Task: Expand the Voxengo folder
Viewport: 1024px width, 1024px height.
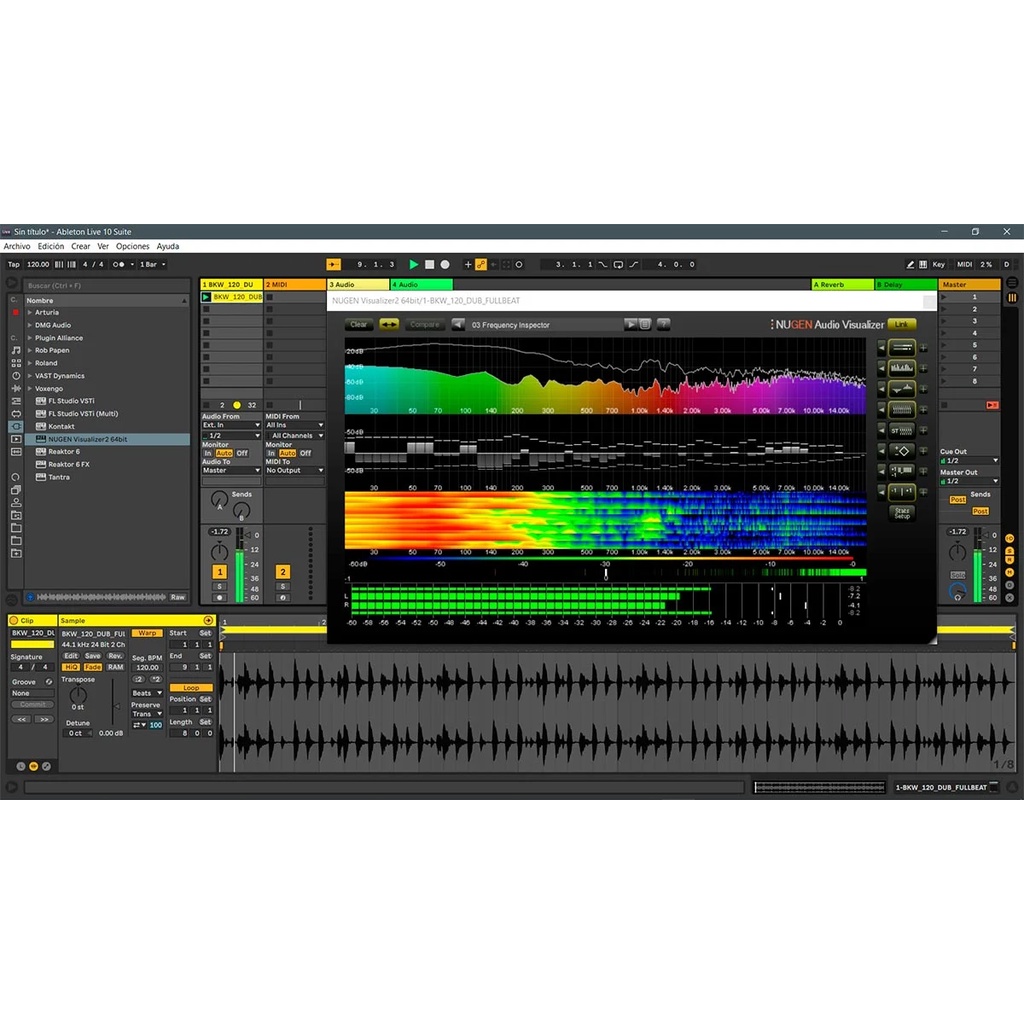Action: point(29,389)
